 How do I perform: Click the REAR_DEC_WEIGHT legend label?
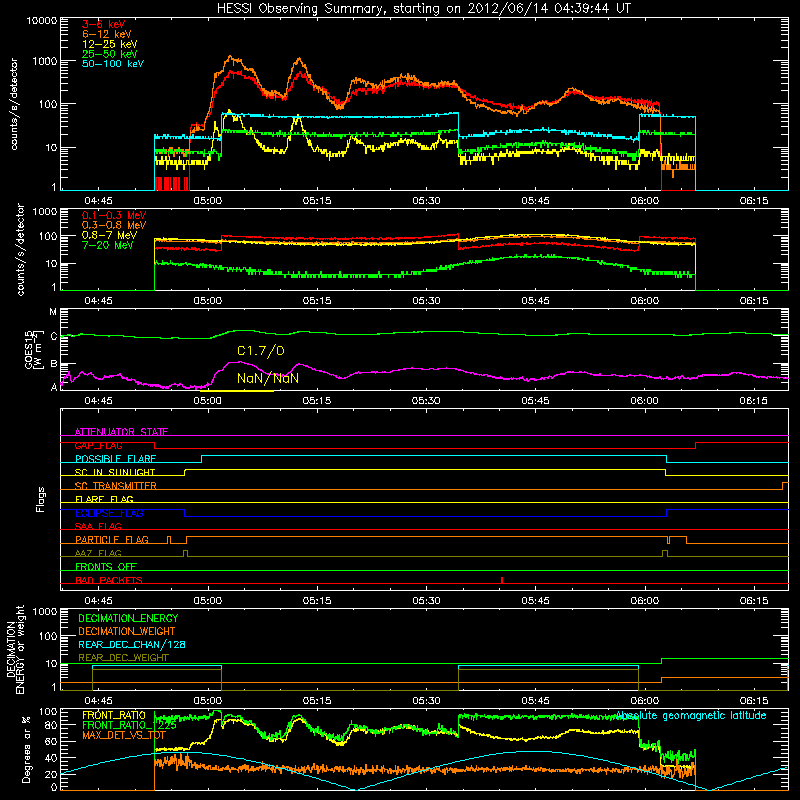(x=123, y=658)
